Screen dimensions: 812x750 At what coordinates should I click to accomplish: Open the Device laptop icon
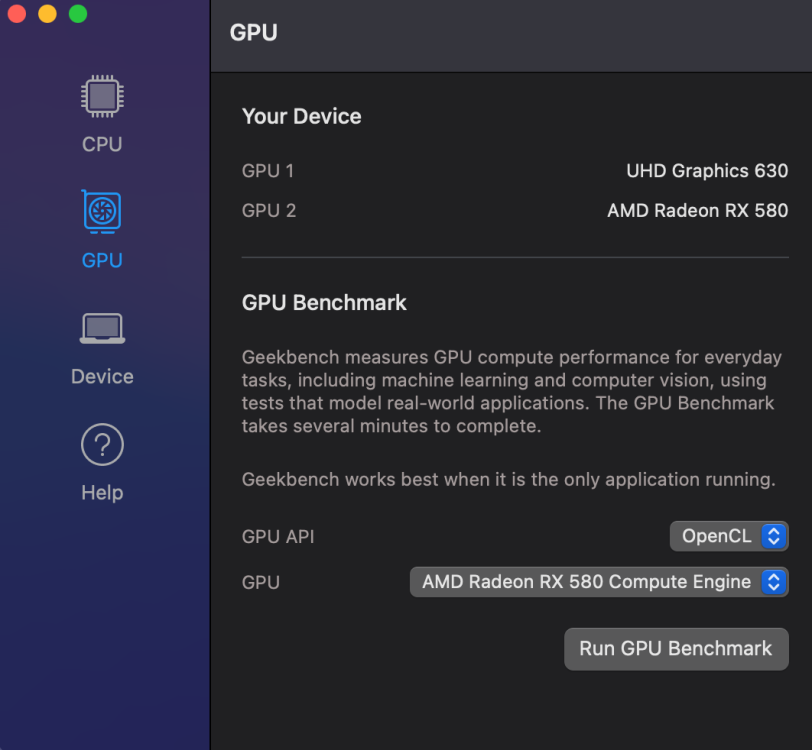pyautogui.click(x=102, y=328)
